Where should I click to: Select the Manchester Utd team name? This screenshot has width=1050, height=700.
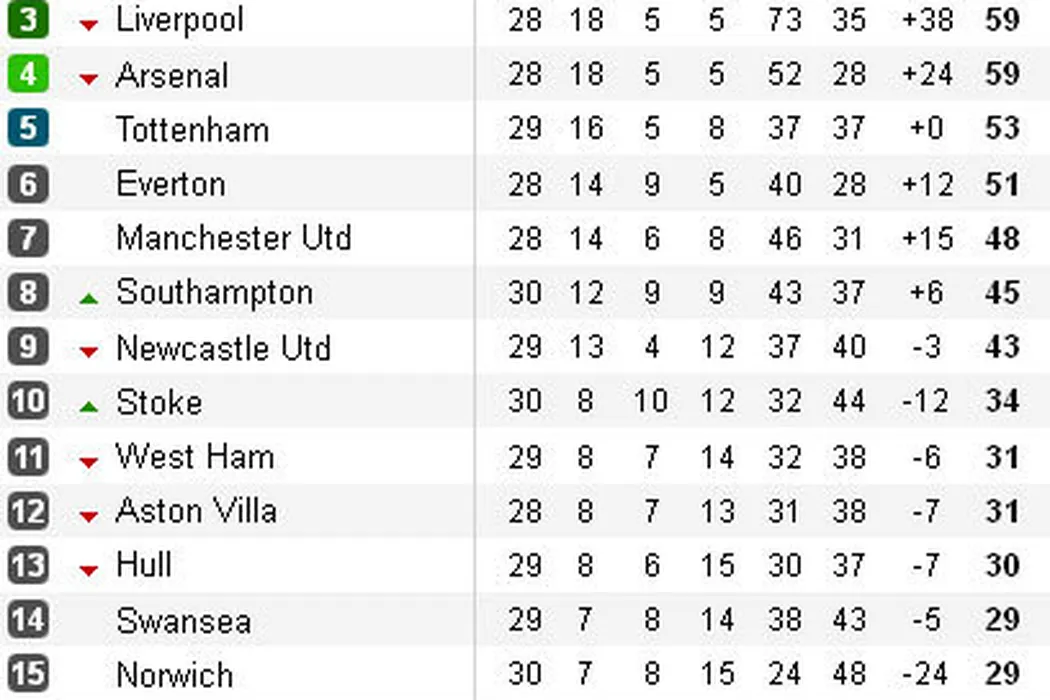[x=234, y=238]
